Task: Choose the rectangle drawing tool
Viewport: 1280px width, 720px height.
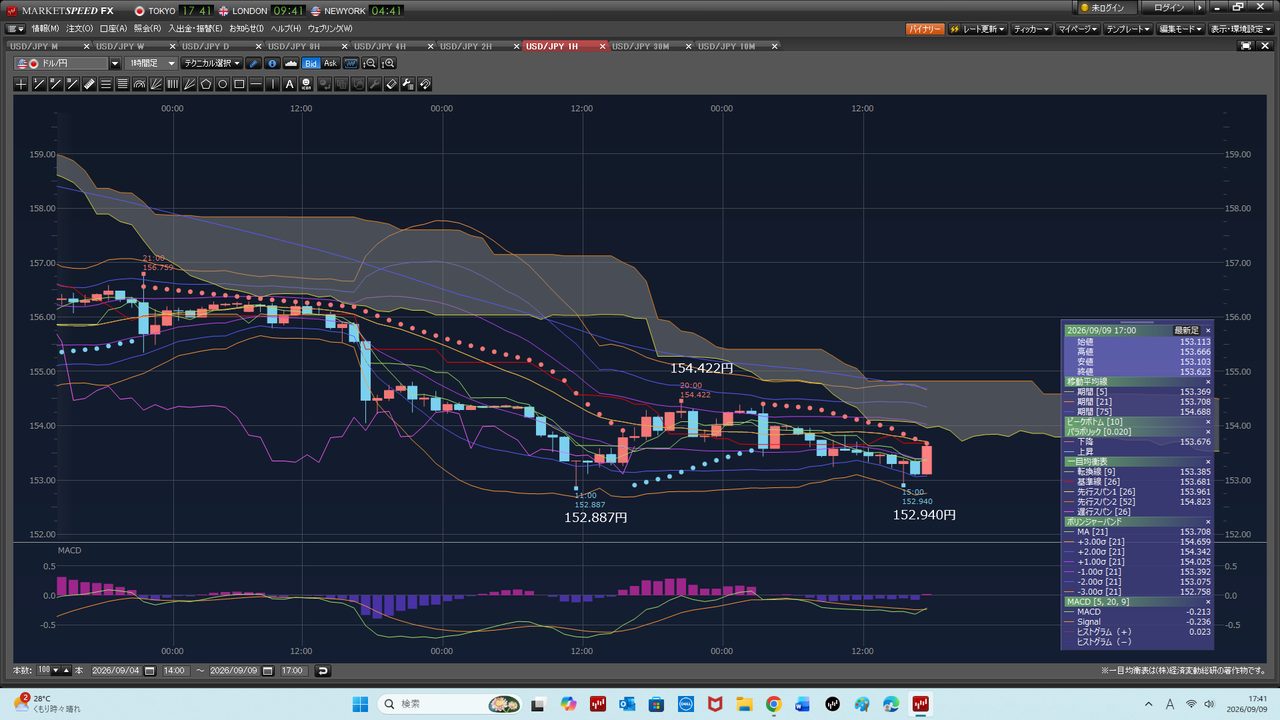Action: (240, 84)
